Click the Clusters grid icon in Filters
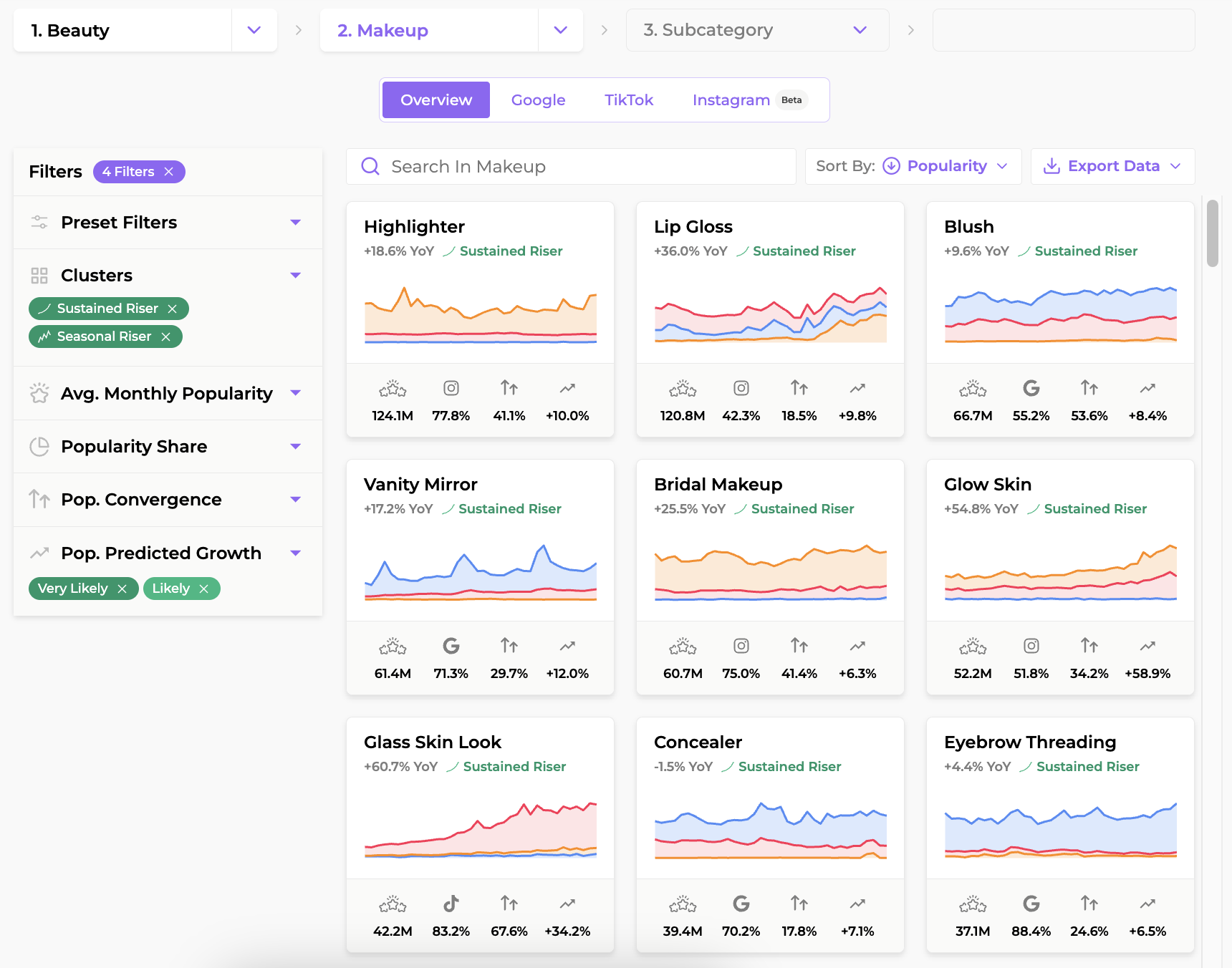 (39, 276)
